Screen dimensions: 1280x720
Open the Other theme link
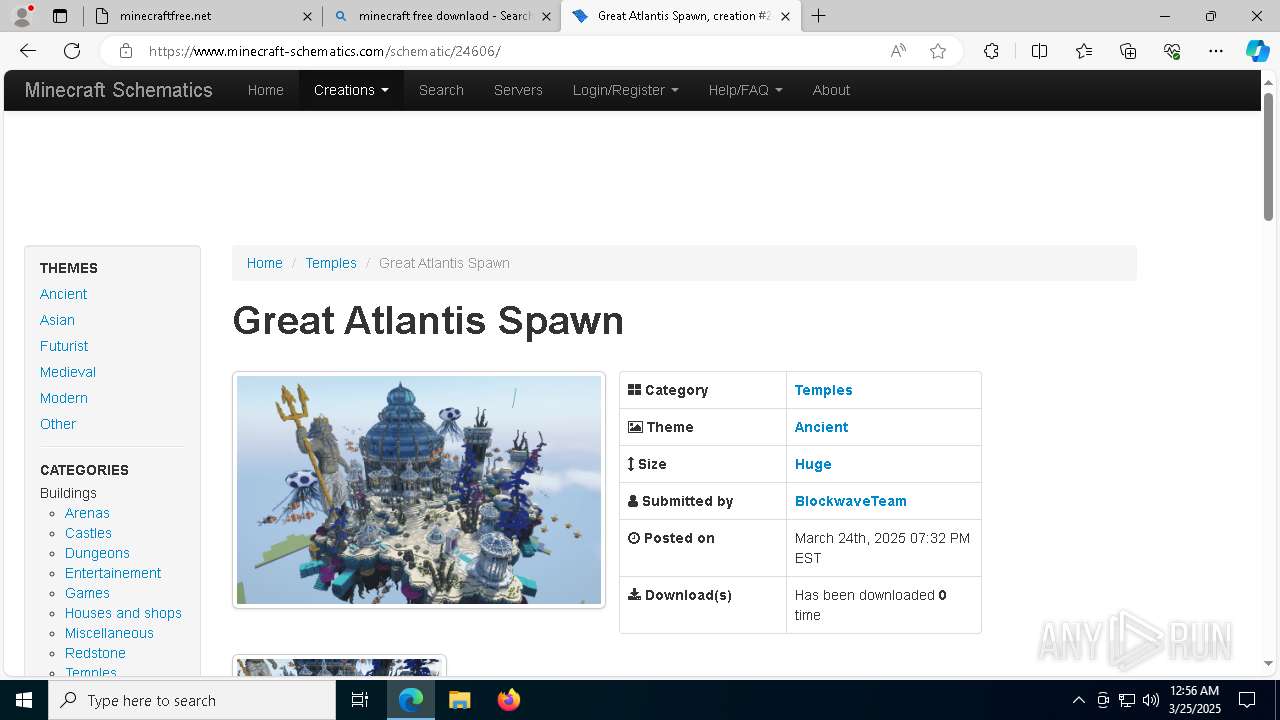(58, 424)
